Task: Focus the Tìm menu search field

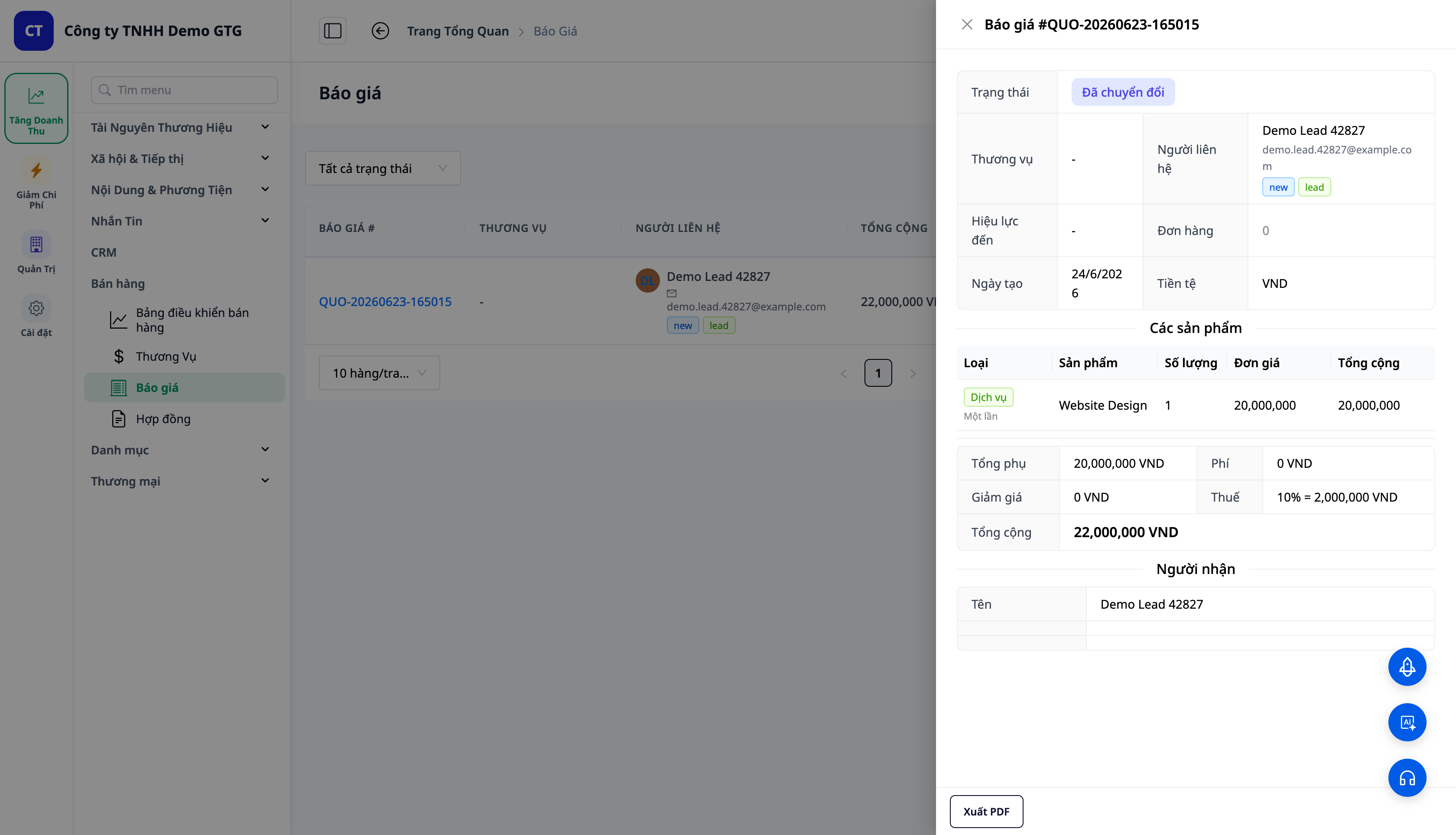Action: tap(185, 90)
